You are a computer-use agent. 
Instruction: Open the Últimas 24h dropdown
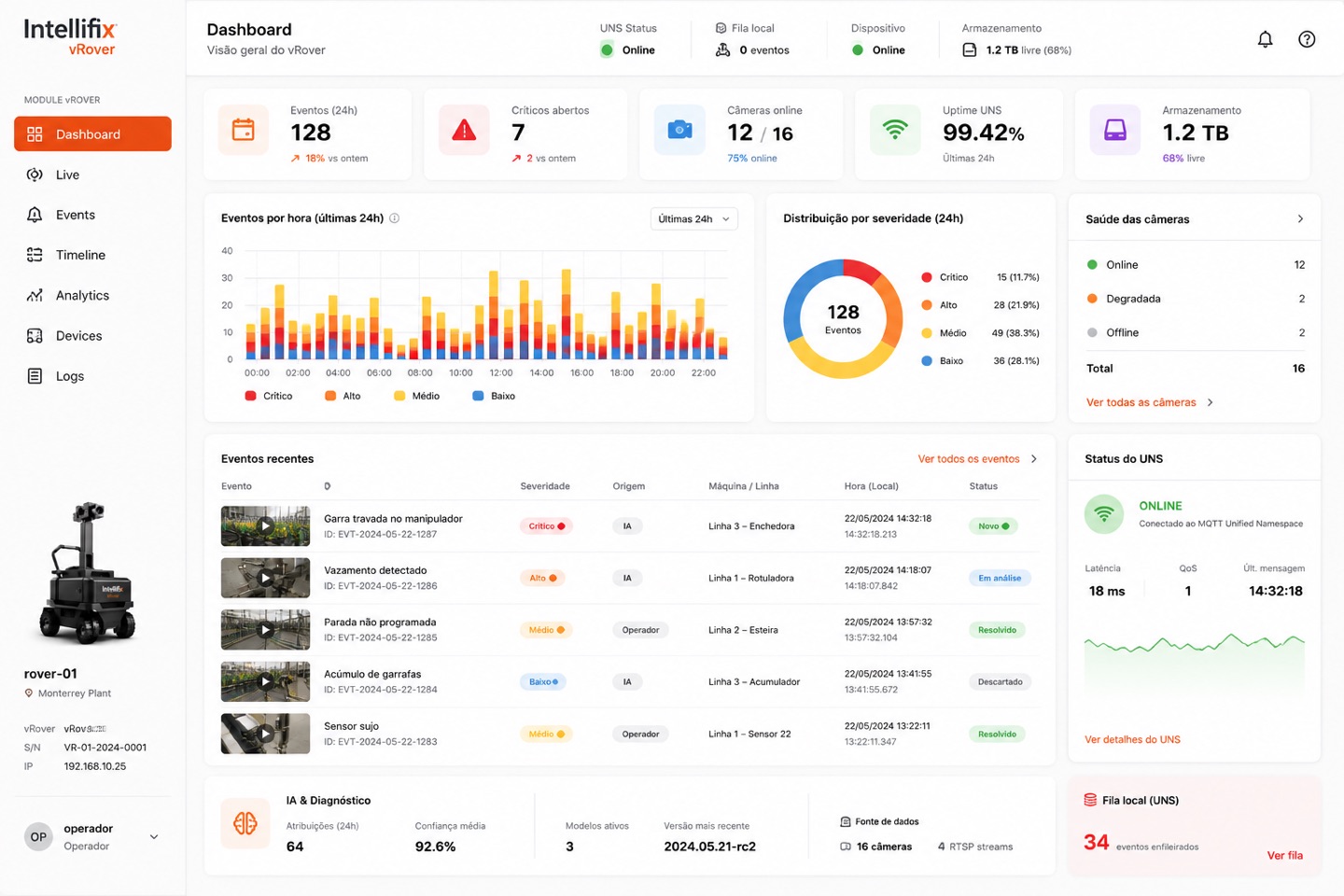point(693,219)
